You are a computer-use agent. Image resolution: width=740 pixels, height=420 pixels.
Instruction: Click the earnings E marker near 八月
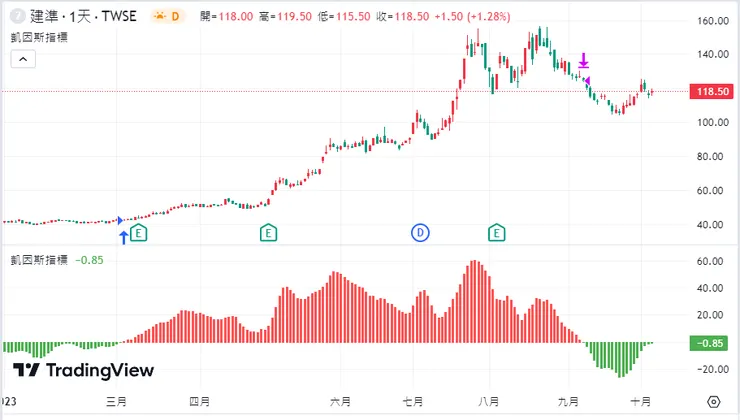[x=497, y=233]
